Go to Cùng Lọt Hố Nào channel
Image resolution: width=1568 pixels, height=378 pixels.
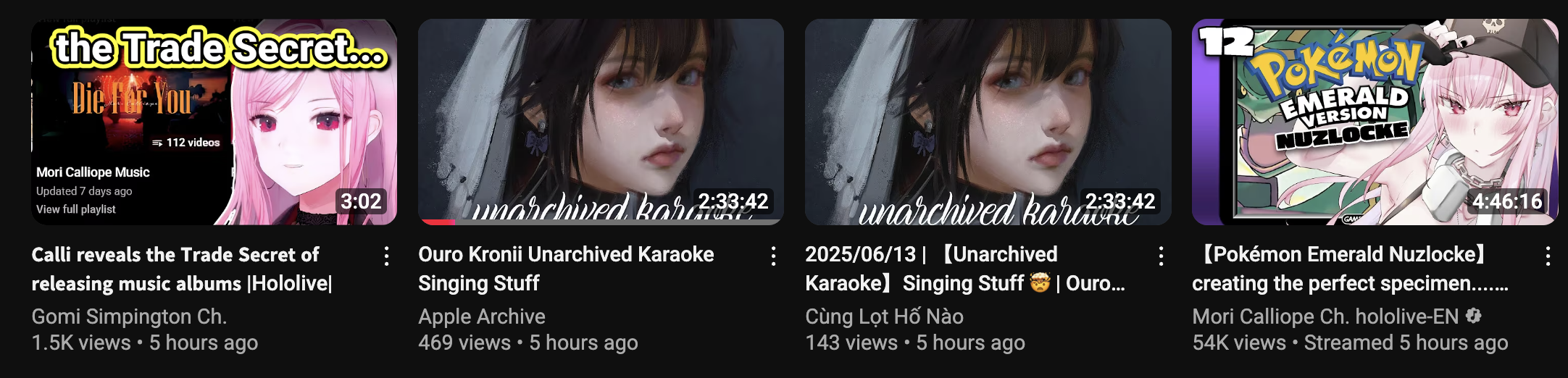coord(884,316)
